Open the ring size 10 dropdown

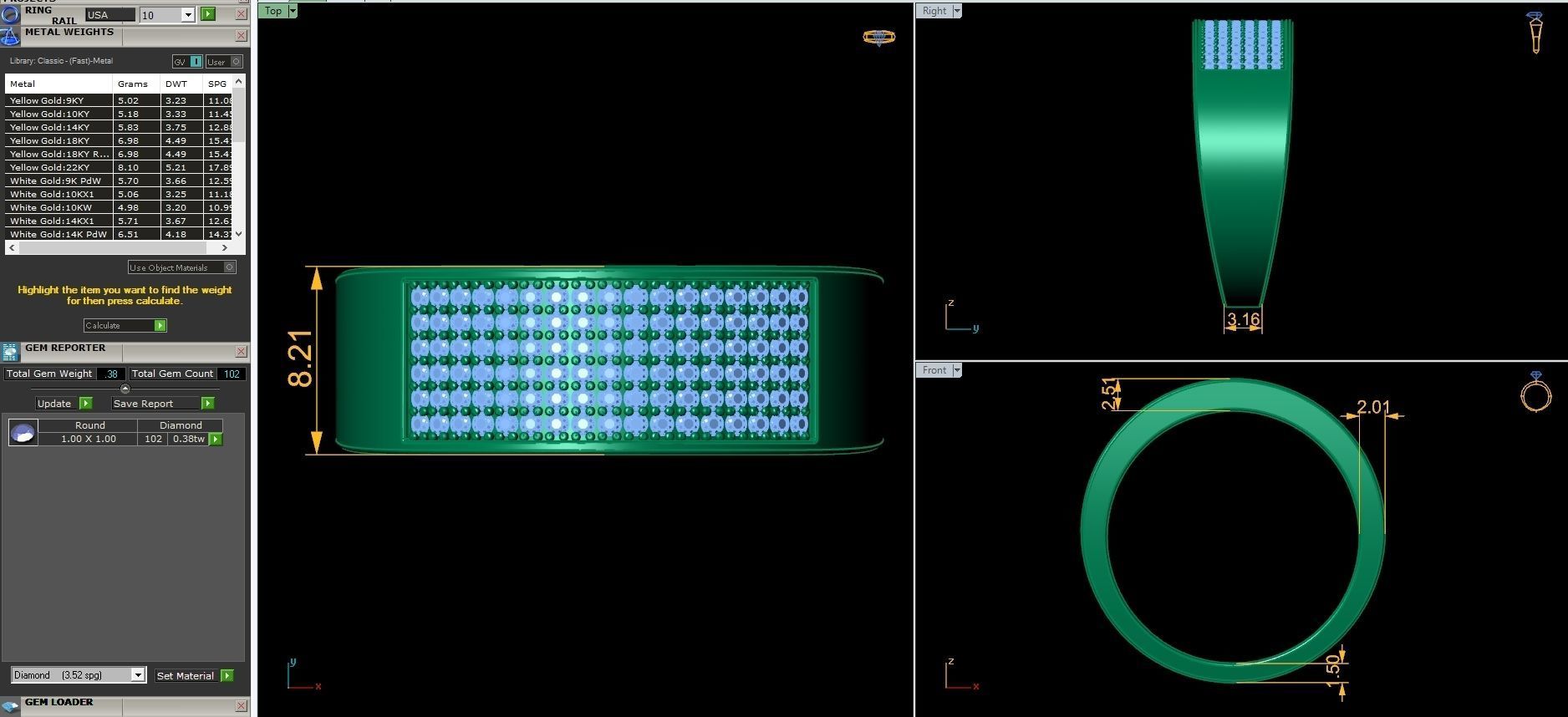click(187, 15)
